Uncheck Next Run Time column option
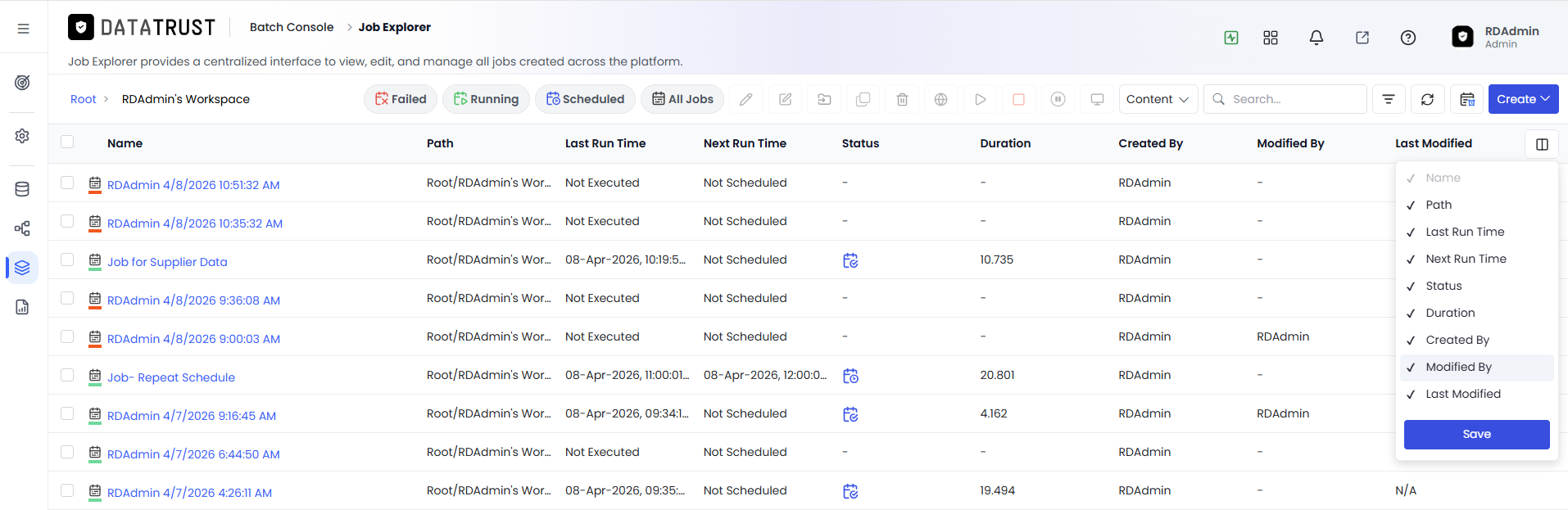The width and height of the screenshot is (1568, 510). [1476, 259]
